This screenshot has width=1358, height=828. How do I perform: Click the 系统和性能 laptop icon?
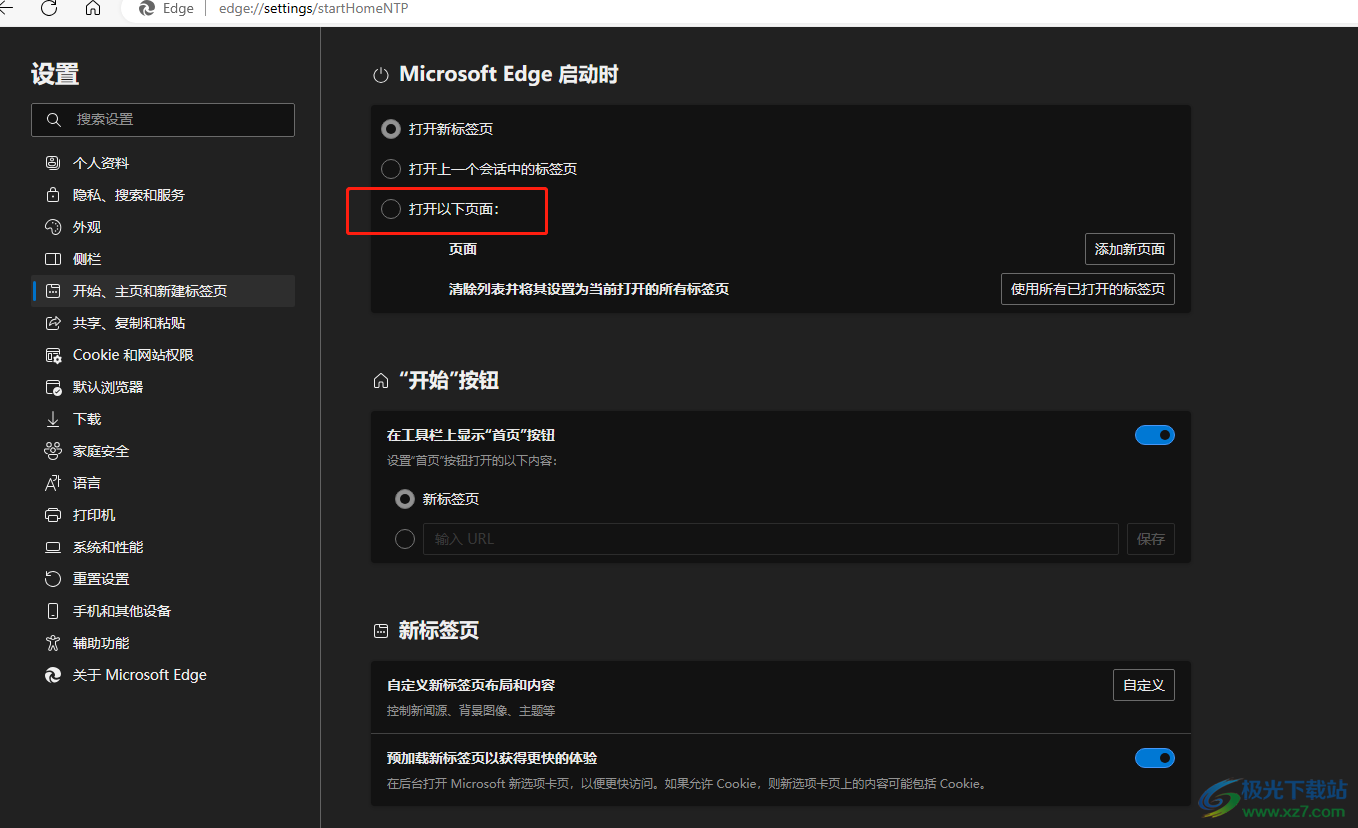click(x=53, y=547)
